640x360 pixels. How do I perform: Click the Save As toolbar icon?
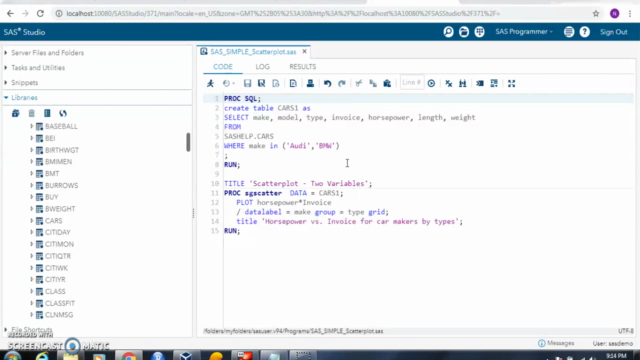pyautogui.click(x=262, y=83)
